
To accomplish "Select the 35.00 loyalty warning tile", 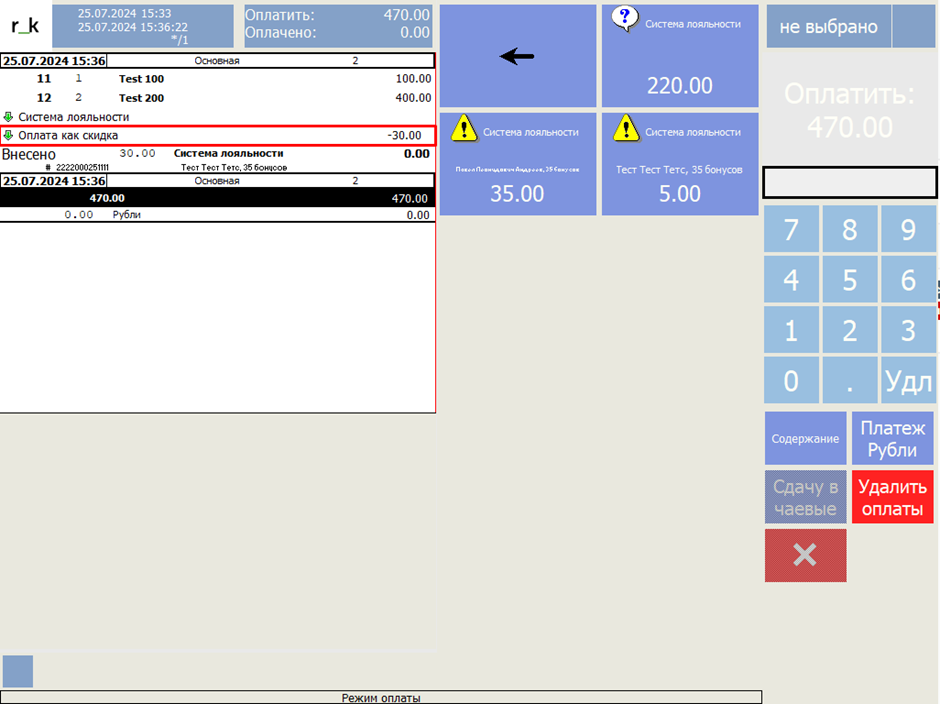I will coord(517,164).
